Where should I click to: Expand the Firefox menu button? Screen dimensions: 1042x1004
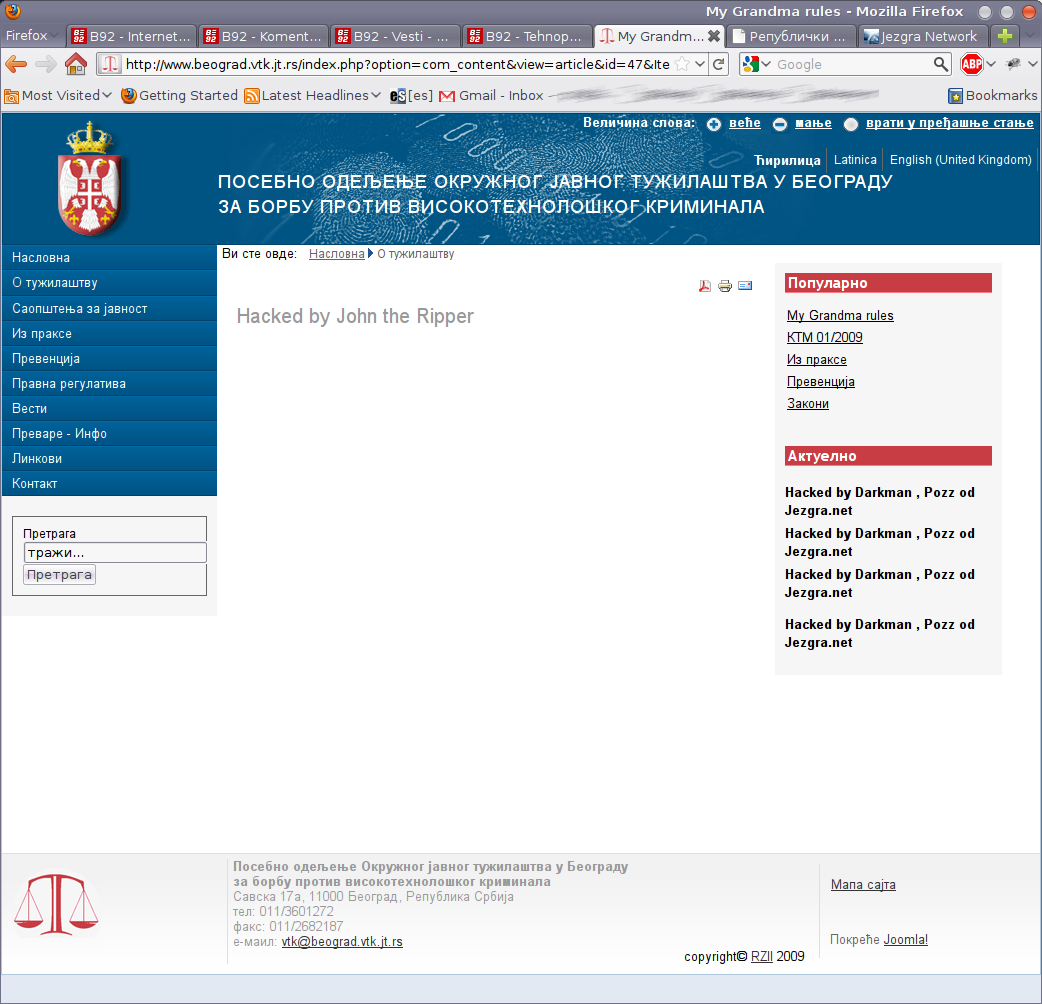pos(31,36)
